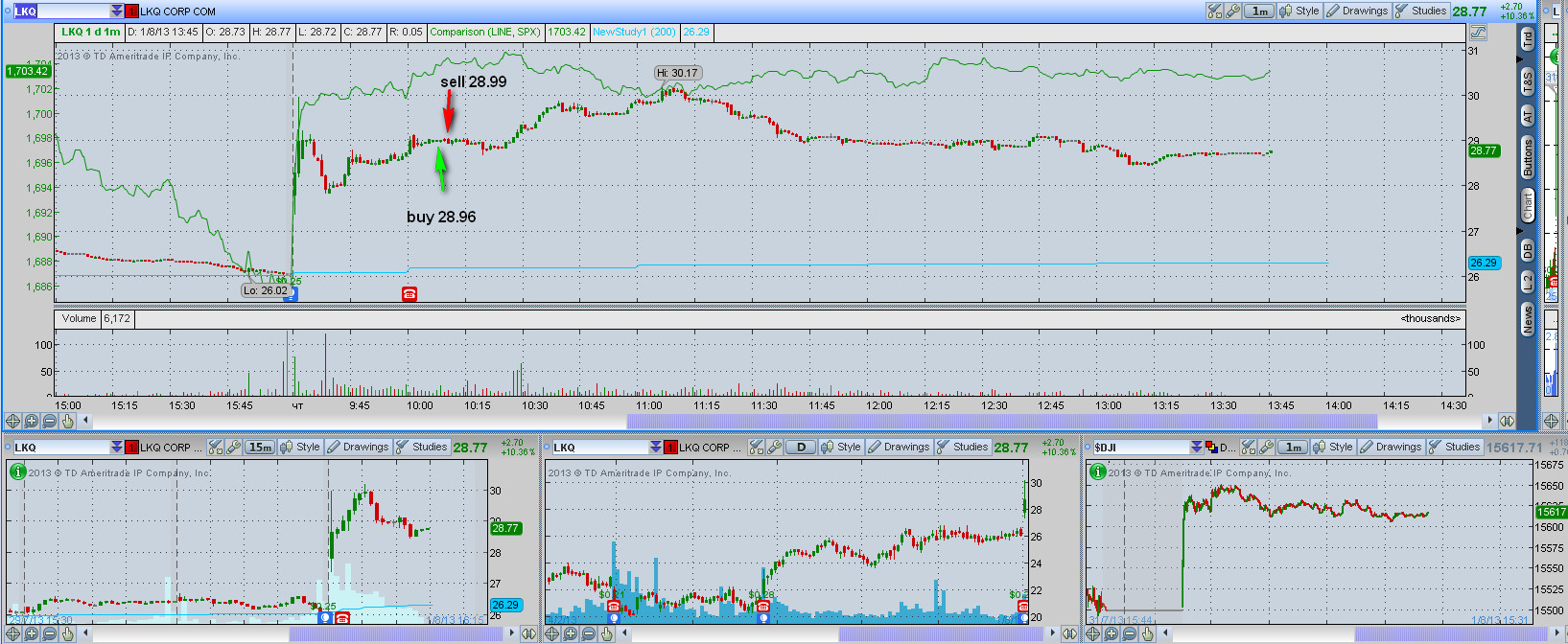
Task: Toggle the Trd sidebar panel
Action: coord(1528,39)
